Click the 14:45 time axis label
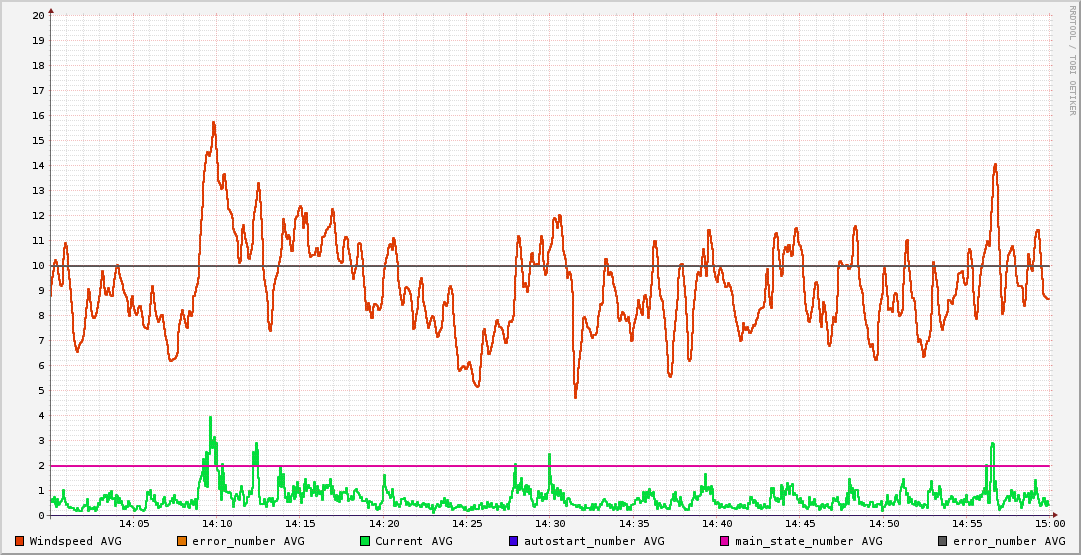The height and width of the screenshot is (555, 1081). click(x=800, y=524)
